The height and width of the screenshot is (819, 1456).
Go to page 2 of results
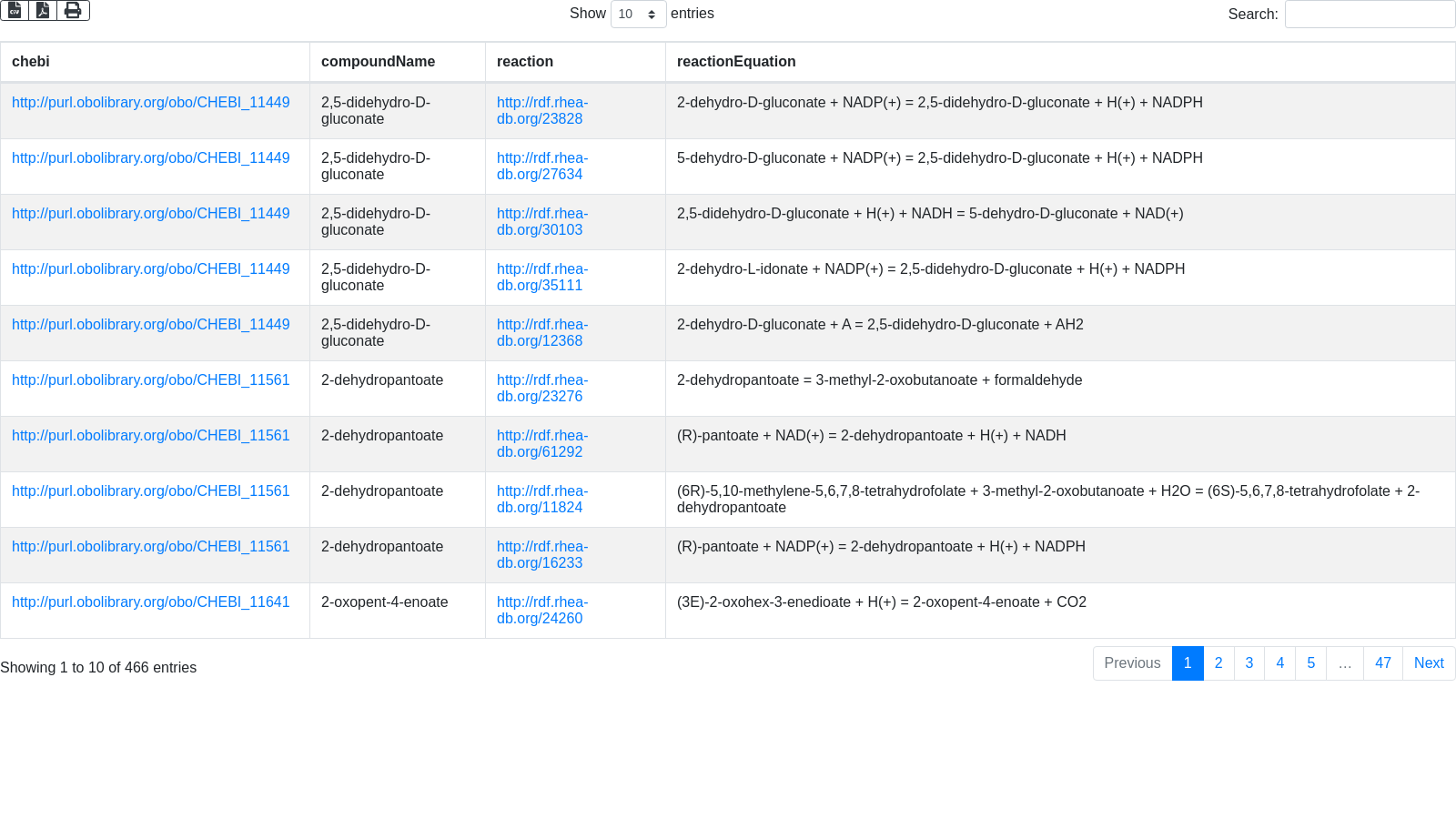click(1218, 663)
